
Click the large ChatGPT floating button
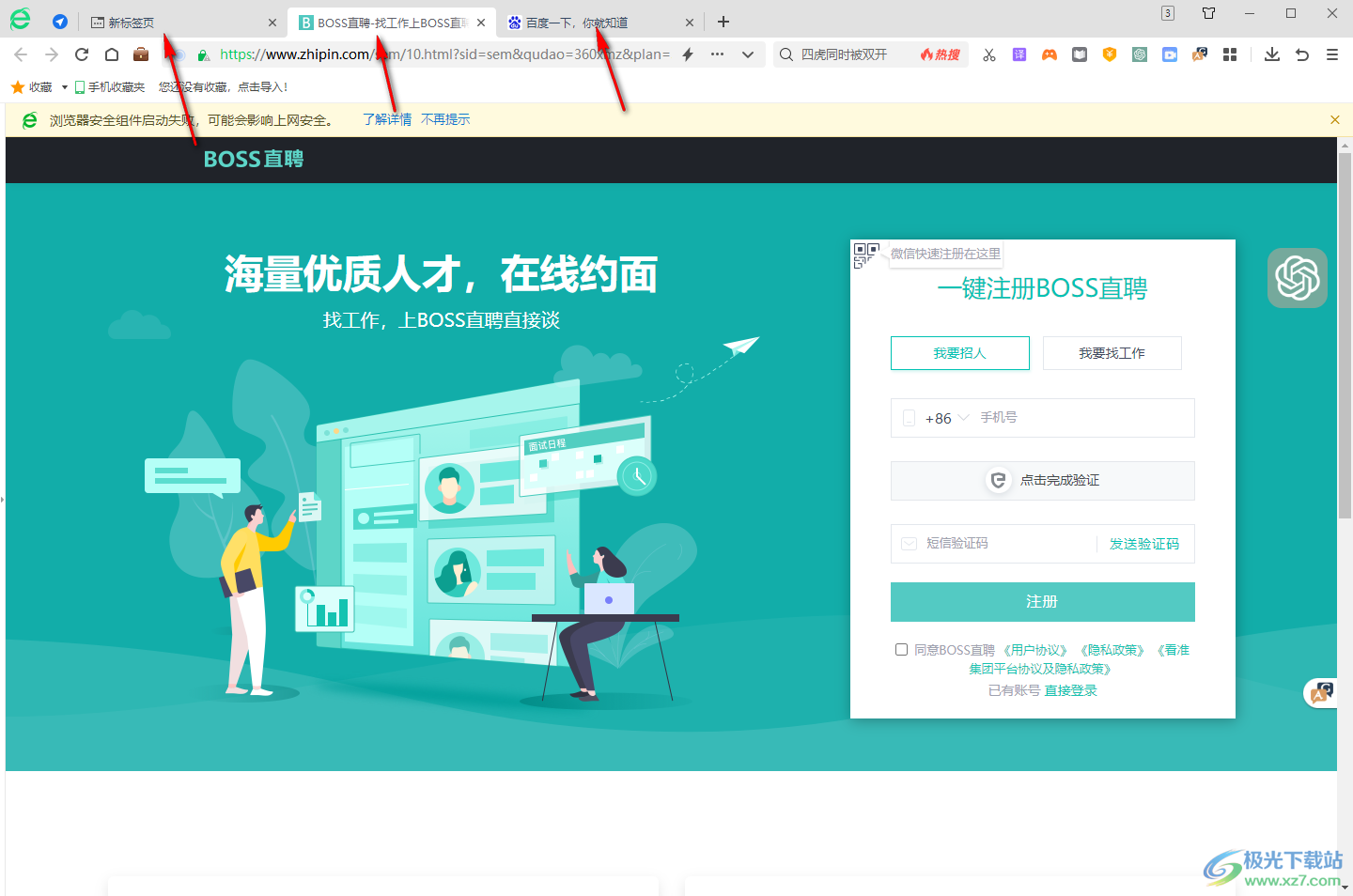[1298, 278]
